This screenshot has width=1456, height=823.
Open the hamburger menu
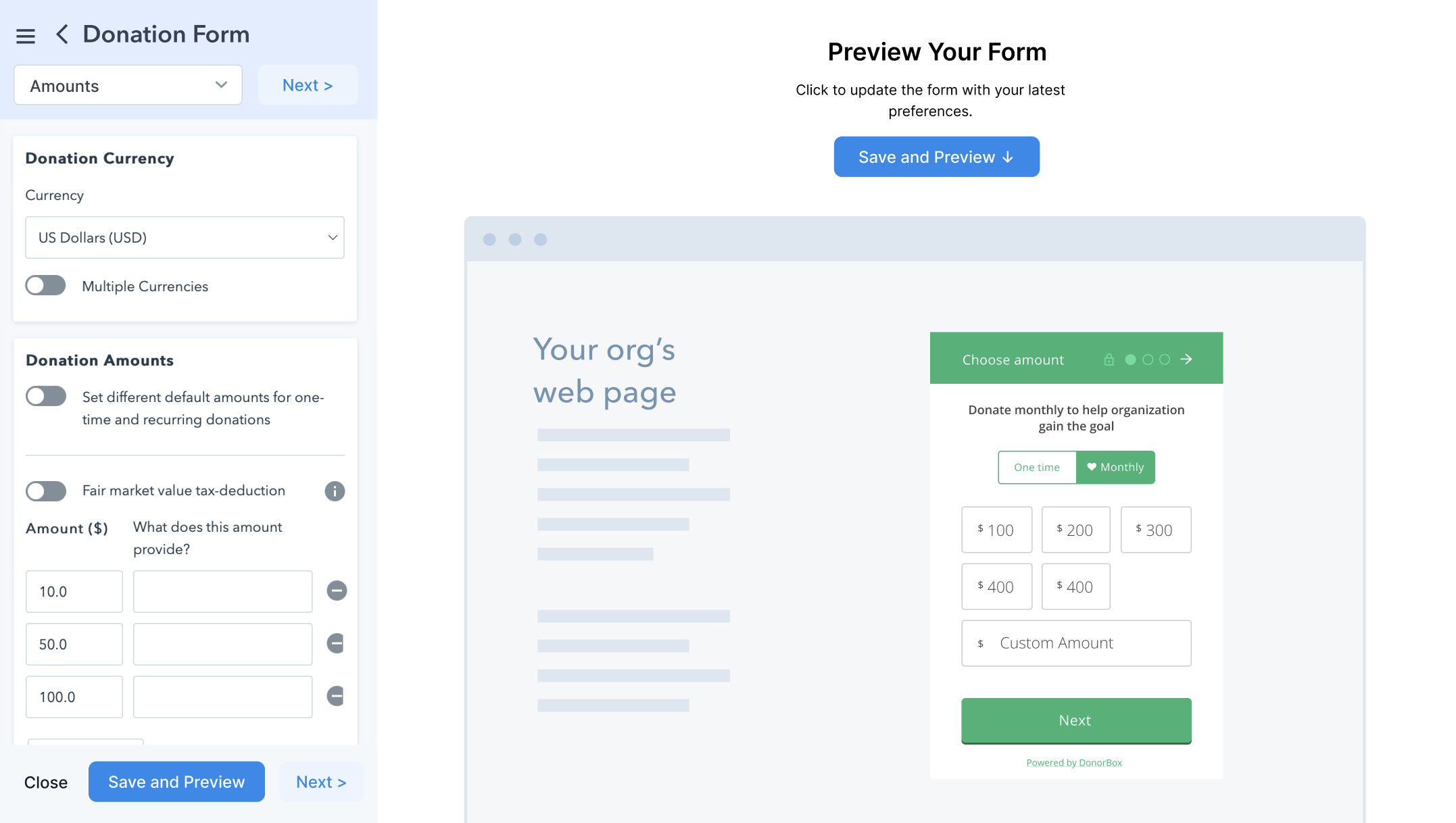coord(26,36)
